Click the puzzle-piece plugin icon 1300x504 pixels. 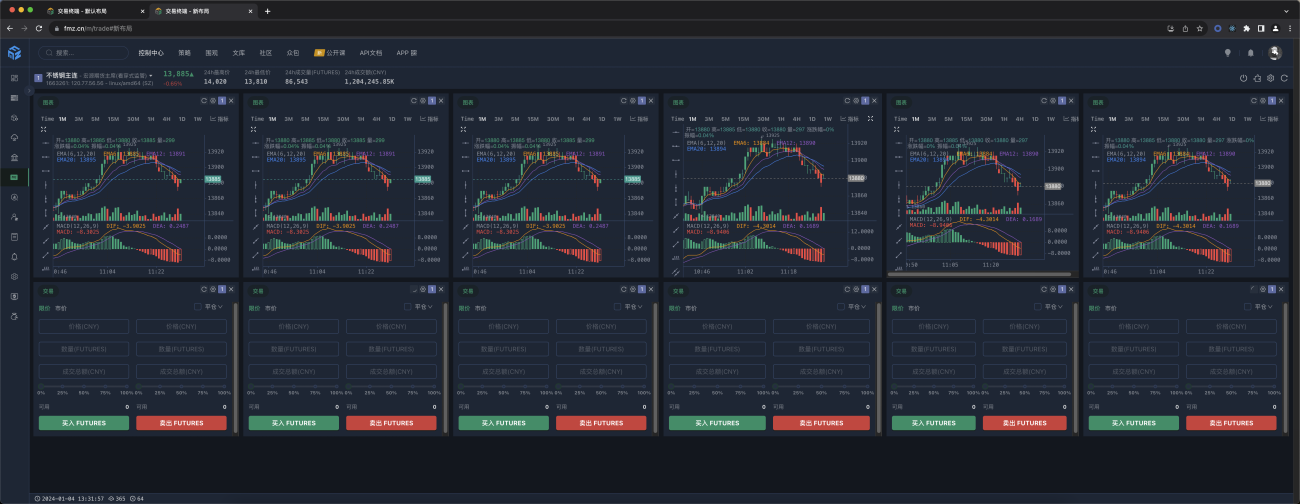click(1257, 78)
